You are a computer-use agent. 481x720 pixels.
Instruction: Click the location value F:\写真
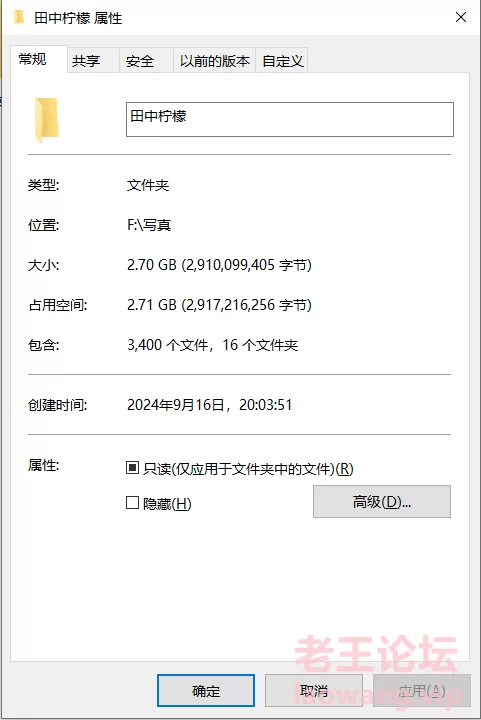tap(149, 225)
